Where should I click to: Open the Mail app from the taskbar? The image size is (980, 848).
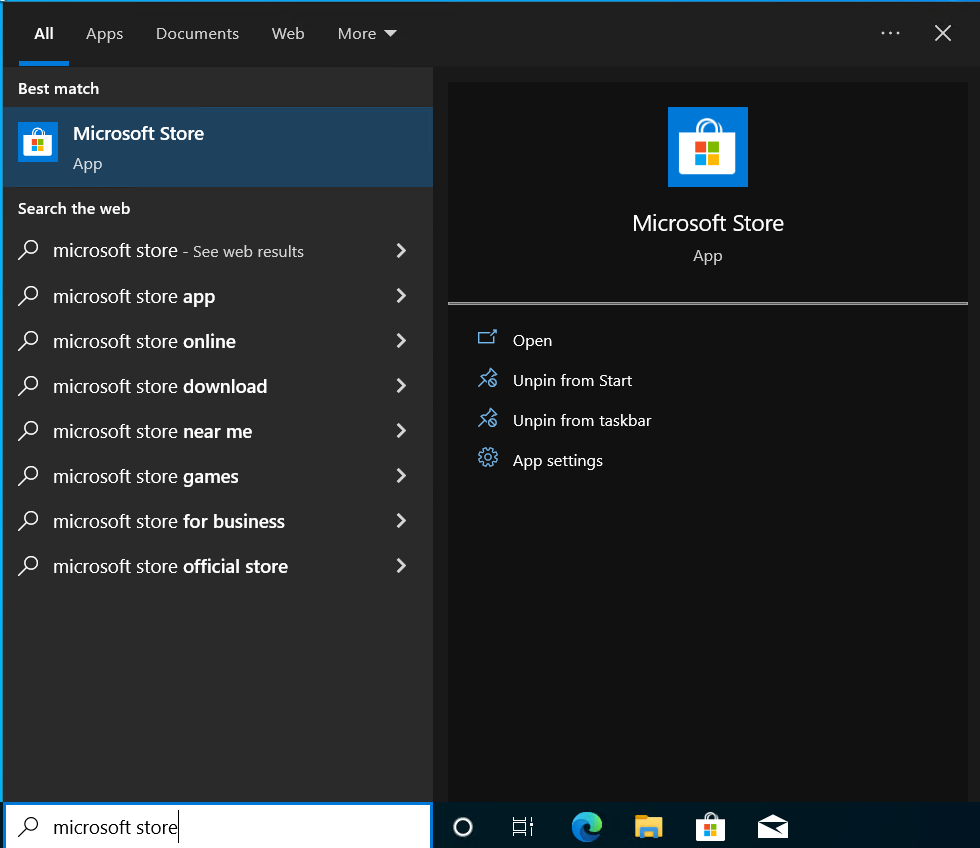pyautogui.click(x=772, y=827)
